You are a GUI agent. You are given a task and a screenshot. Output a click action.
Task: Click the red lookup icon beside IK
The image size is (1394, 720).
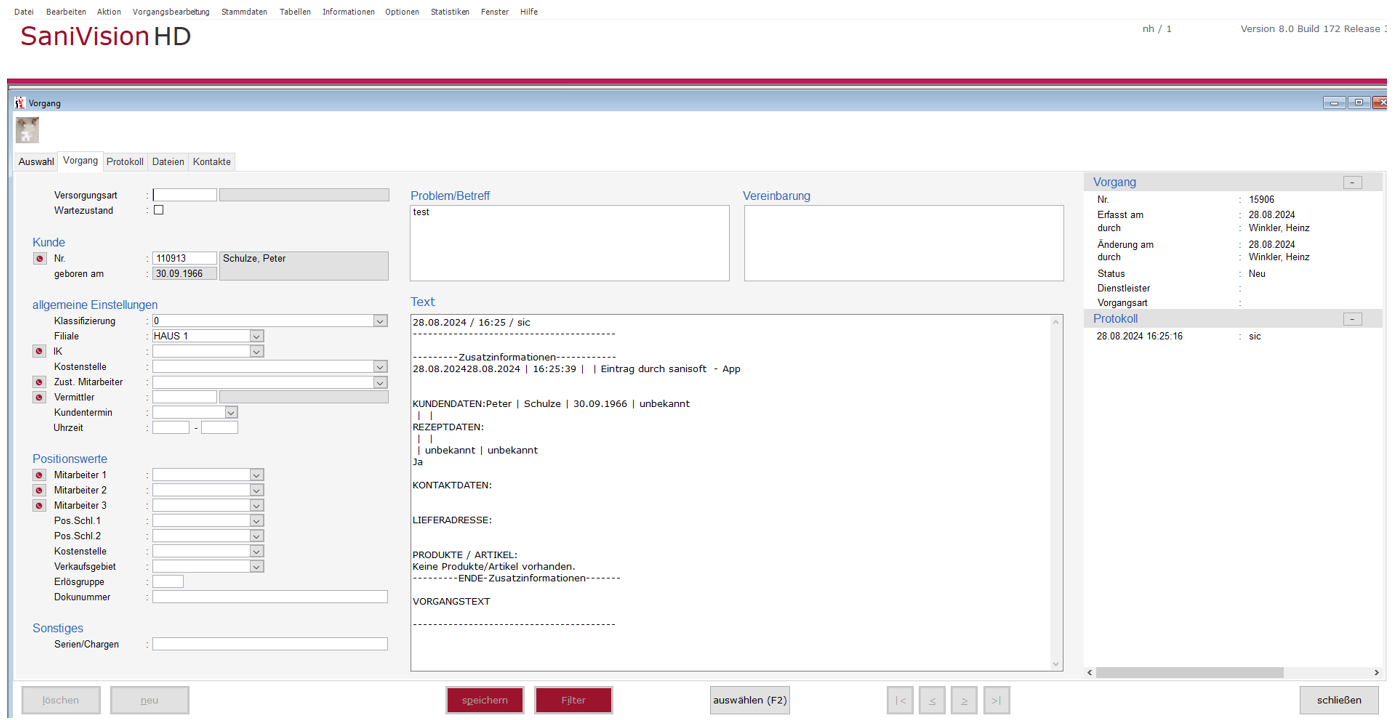[39, 352]
